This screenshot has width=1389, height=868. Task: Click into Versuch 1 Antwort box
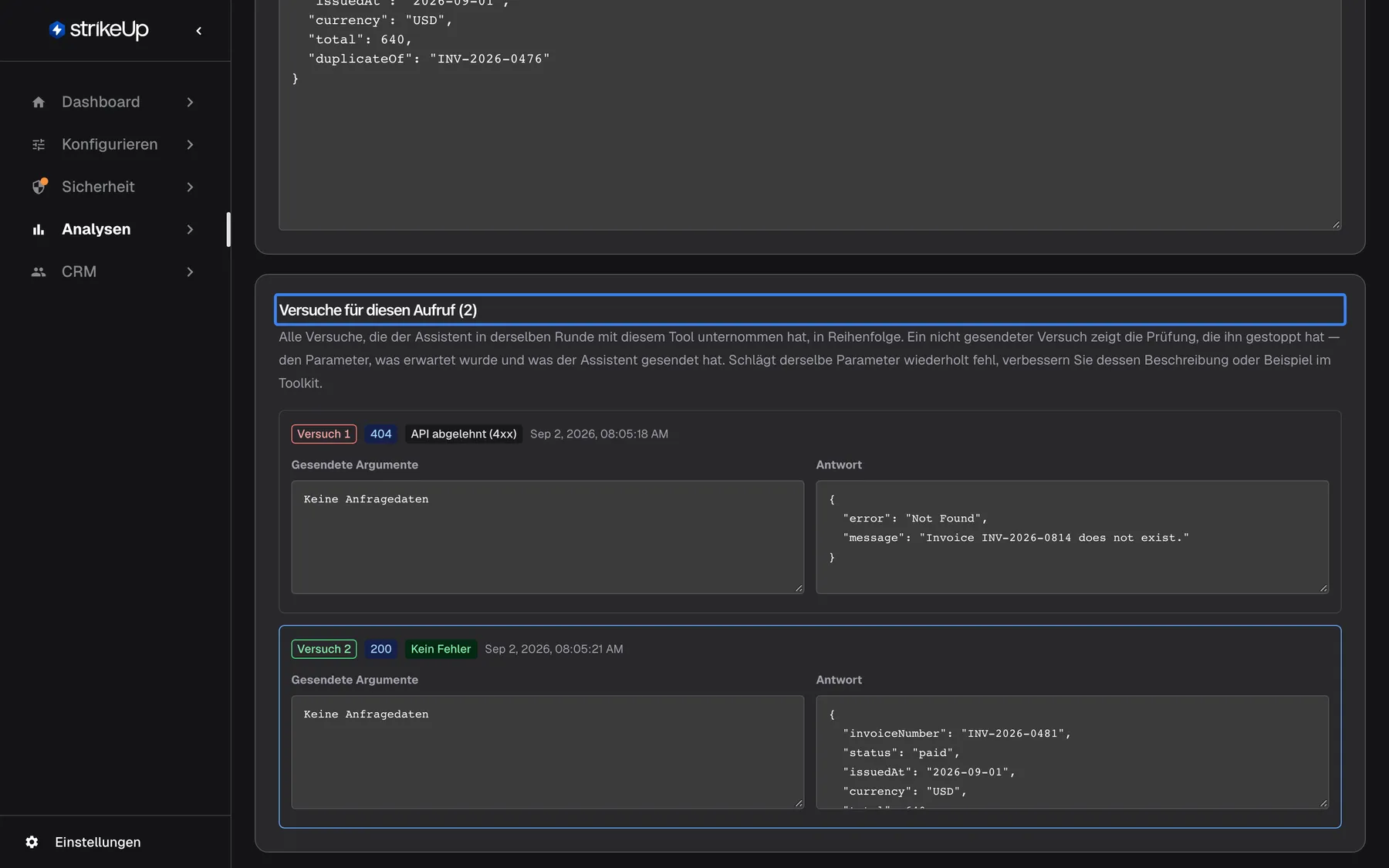[1073, 537]
